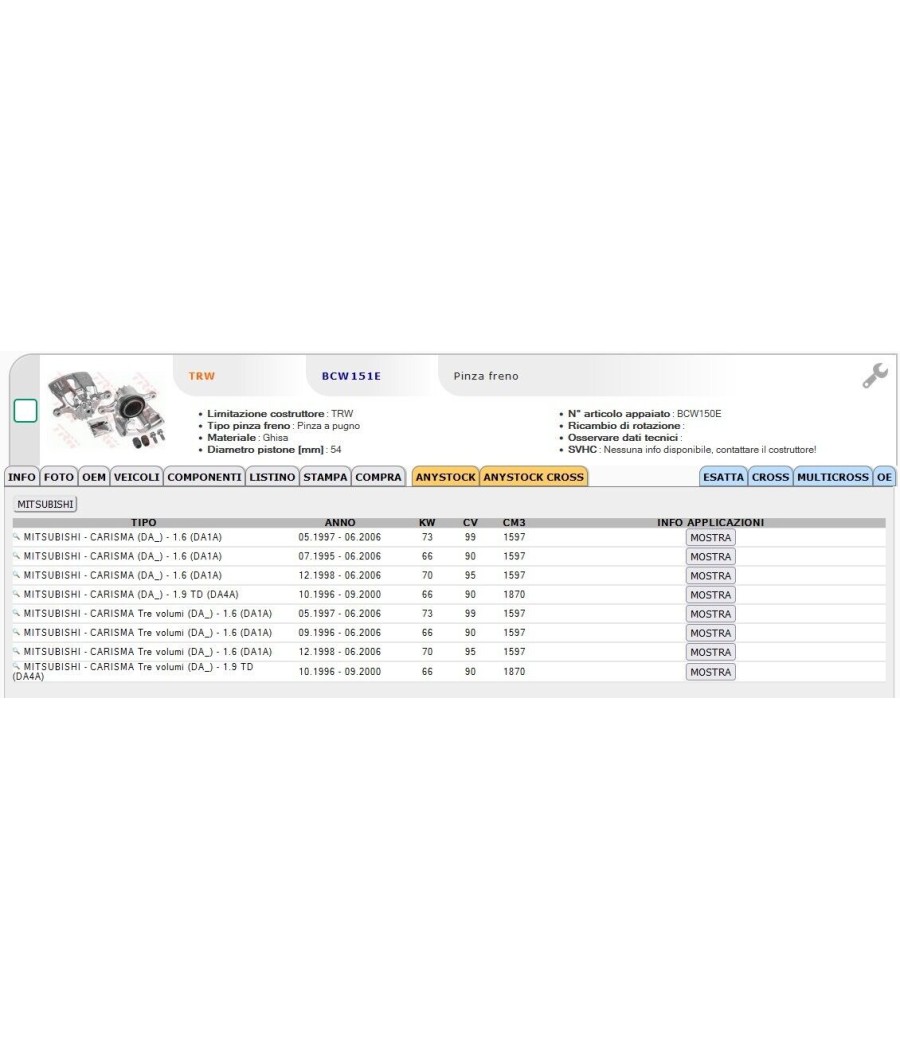
Task: Click MOSTRA for Carisma Tre volumi 1.6 73 kW row
Action: tap(710, 614)
